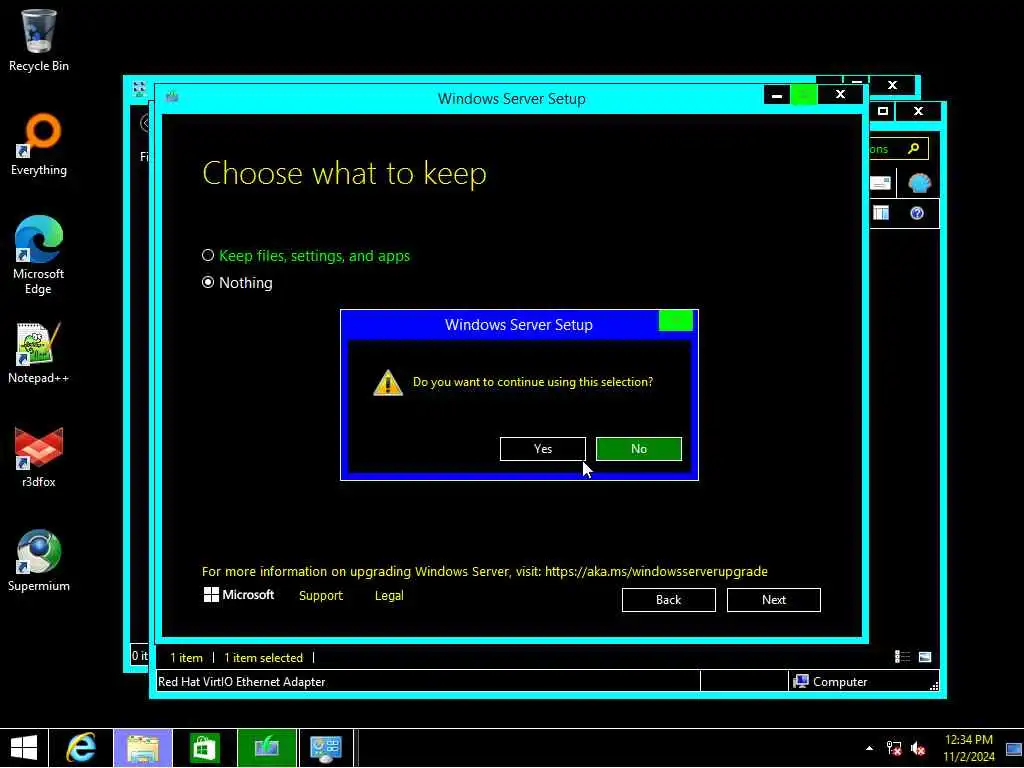Launch the Notepad++ desktop shortcut
This screenshot has width=1024, height=768.
tap(39, 353)
